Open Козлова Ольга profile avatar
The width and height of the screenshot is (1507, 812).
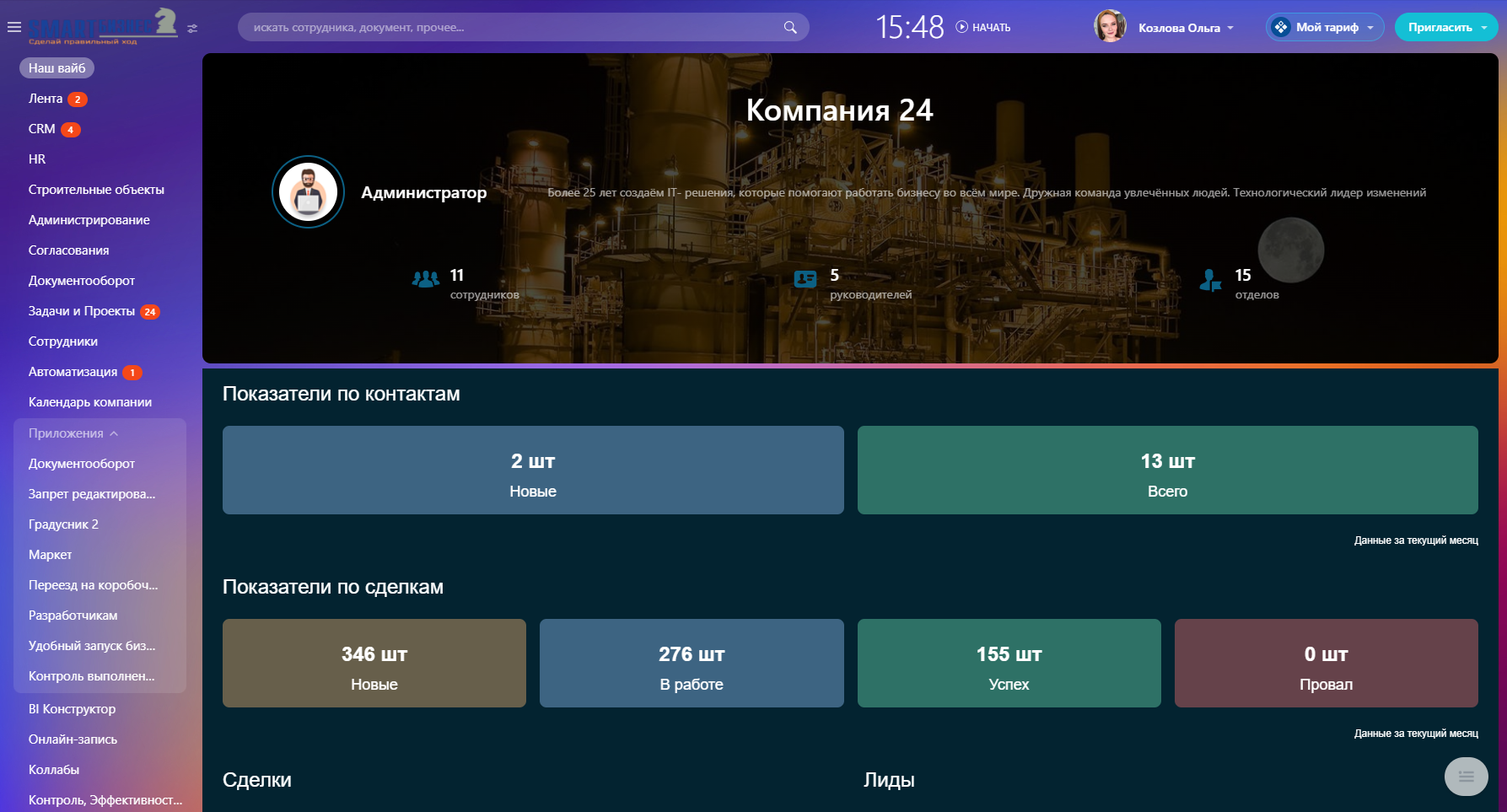point(1110,27)
